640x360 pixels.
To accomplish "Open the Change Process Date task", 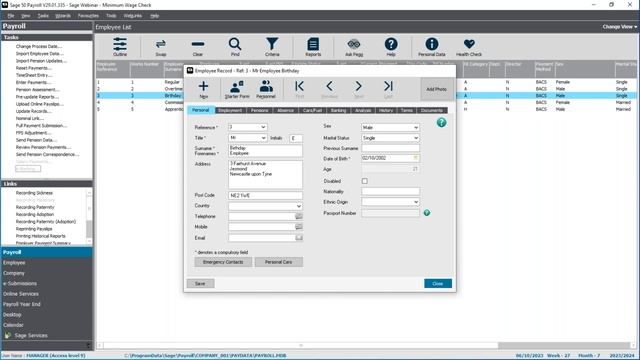I will (x=39, y=47).
